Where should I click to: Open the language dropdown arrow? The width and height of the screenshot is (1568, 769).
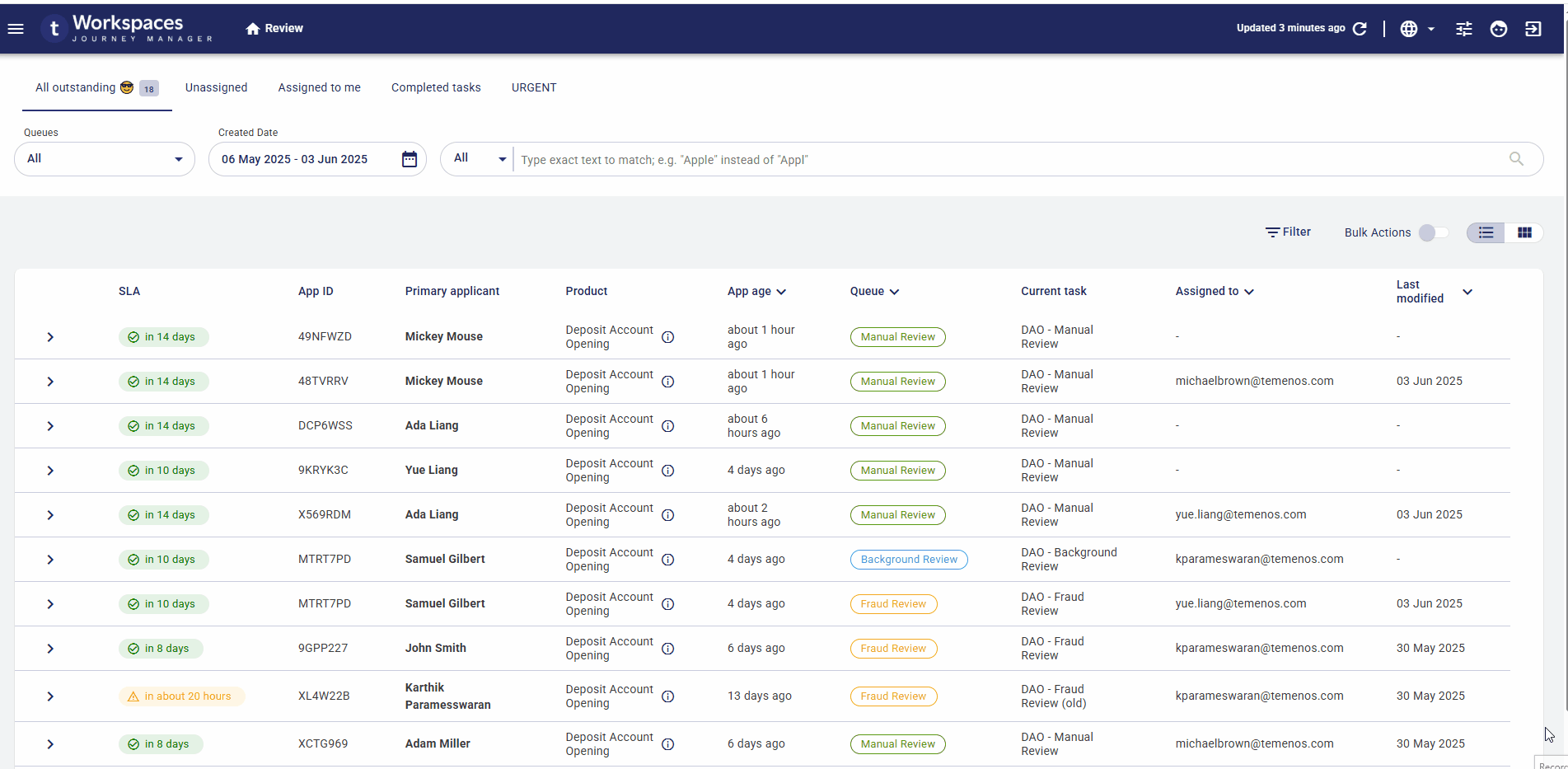(x=1431, y=29)
